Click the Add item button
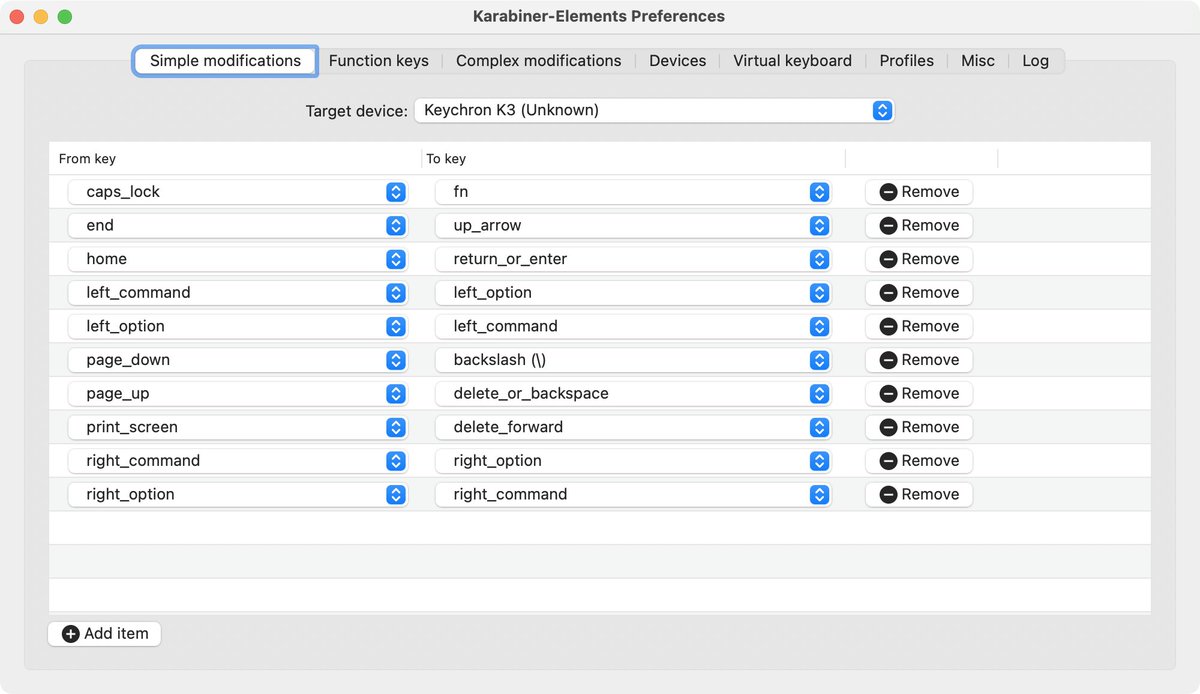 (x=105, y=633)
